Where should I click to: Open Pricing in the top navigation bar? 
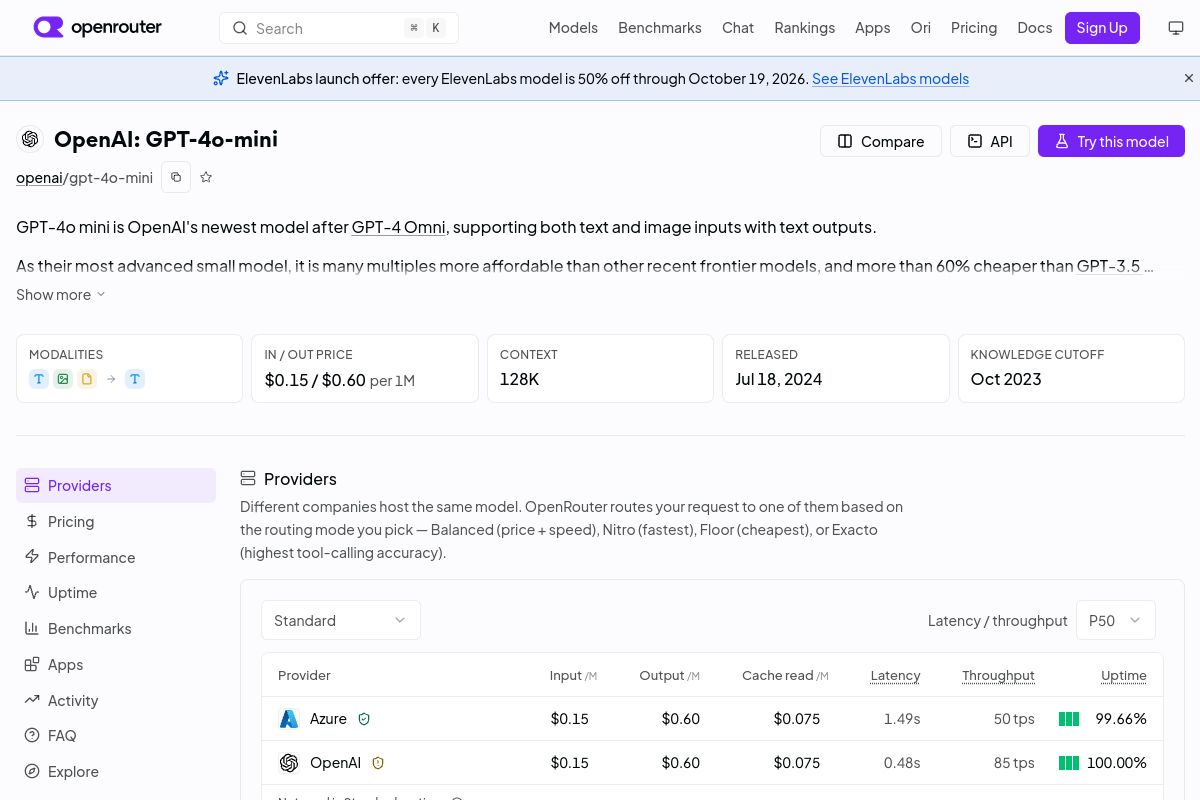pos(974,28)
